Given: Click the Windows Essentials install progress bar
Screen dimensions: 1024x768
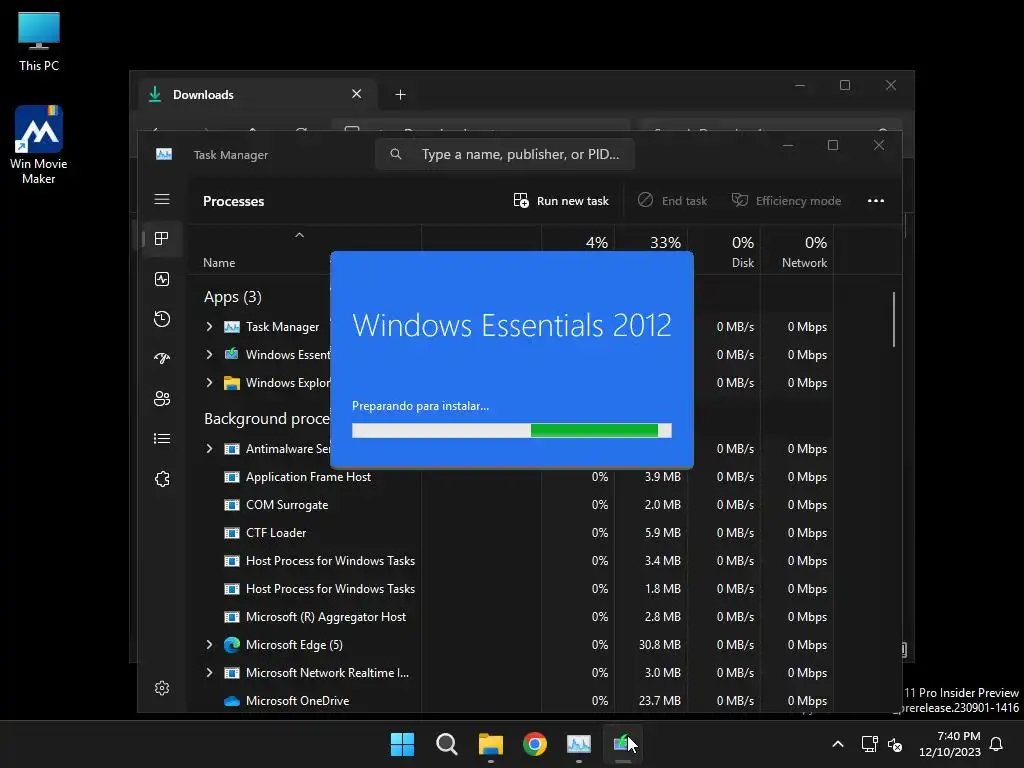Looking at the screenshot, I should 511,430.
